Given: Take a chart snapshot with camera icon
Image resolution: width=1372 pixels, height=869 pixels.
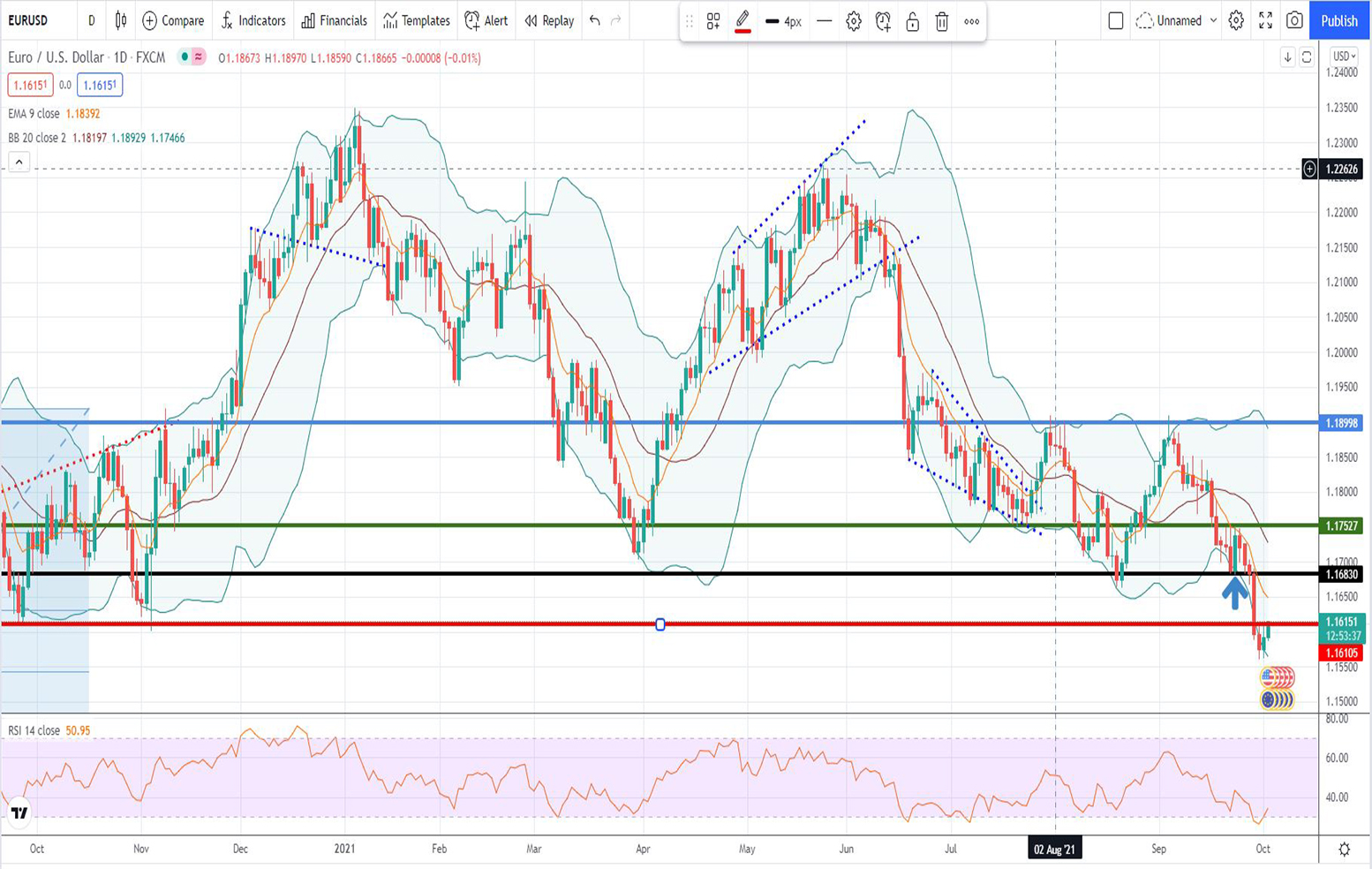Looking at the screenshot, I should click(x=1294, y=20).
